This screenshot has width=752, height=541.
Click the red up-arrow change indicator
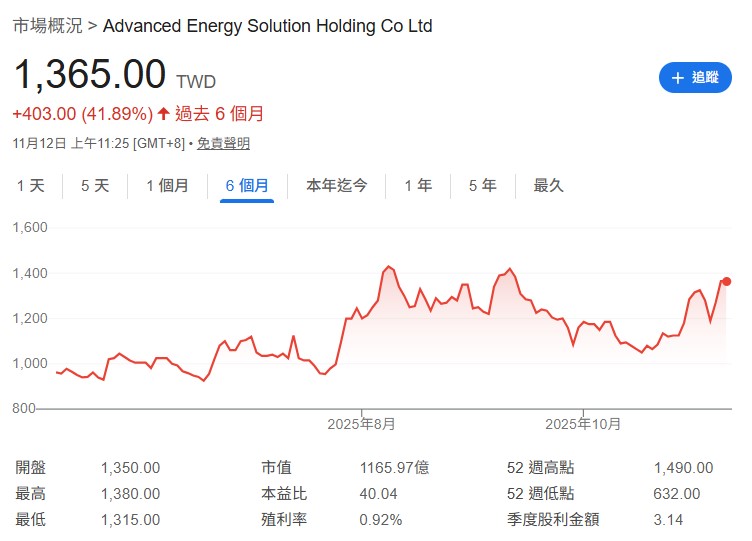164,114
